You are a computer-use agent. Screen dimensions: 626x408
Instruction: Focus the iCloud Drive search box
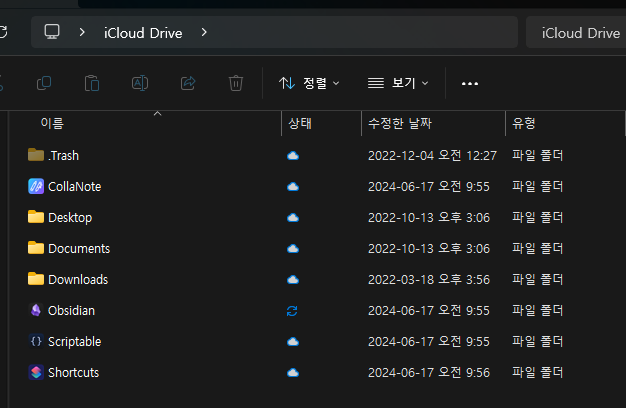576,33
